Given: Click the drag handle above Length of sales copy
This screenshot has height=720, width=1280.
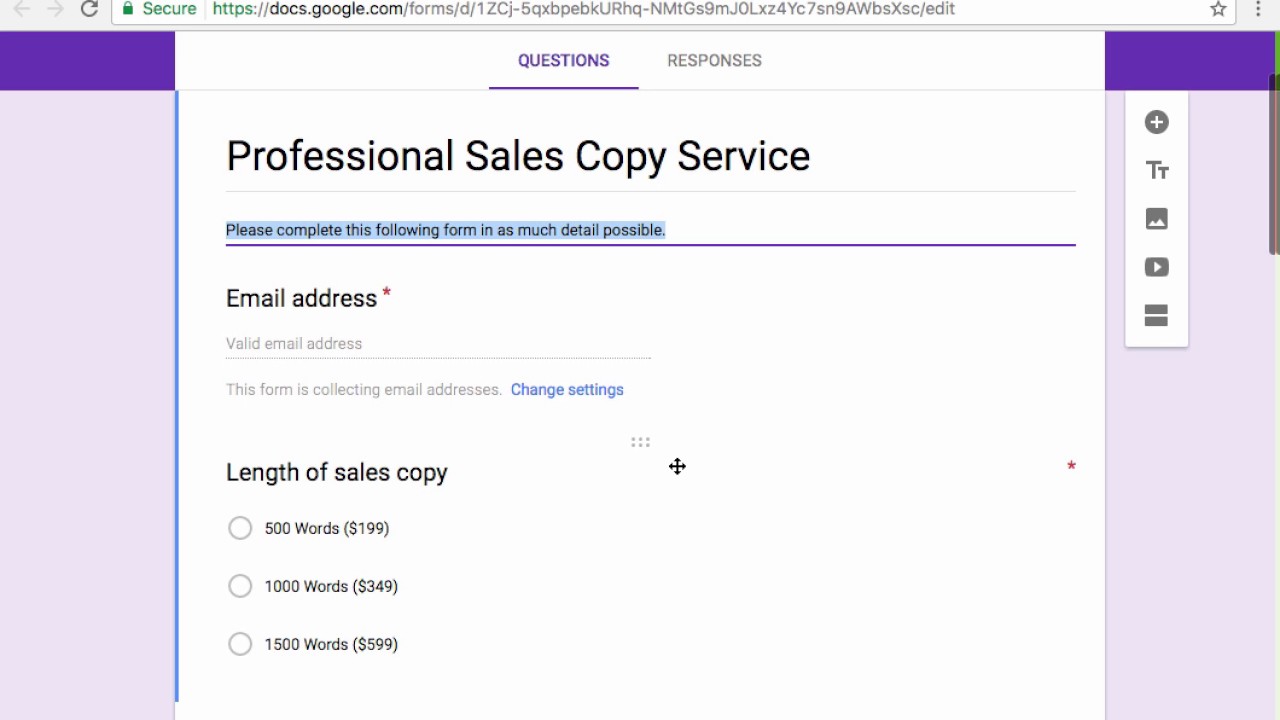Looking at the screenshot, I should [640, 442].
